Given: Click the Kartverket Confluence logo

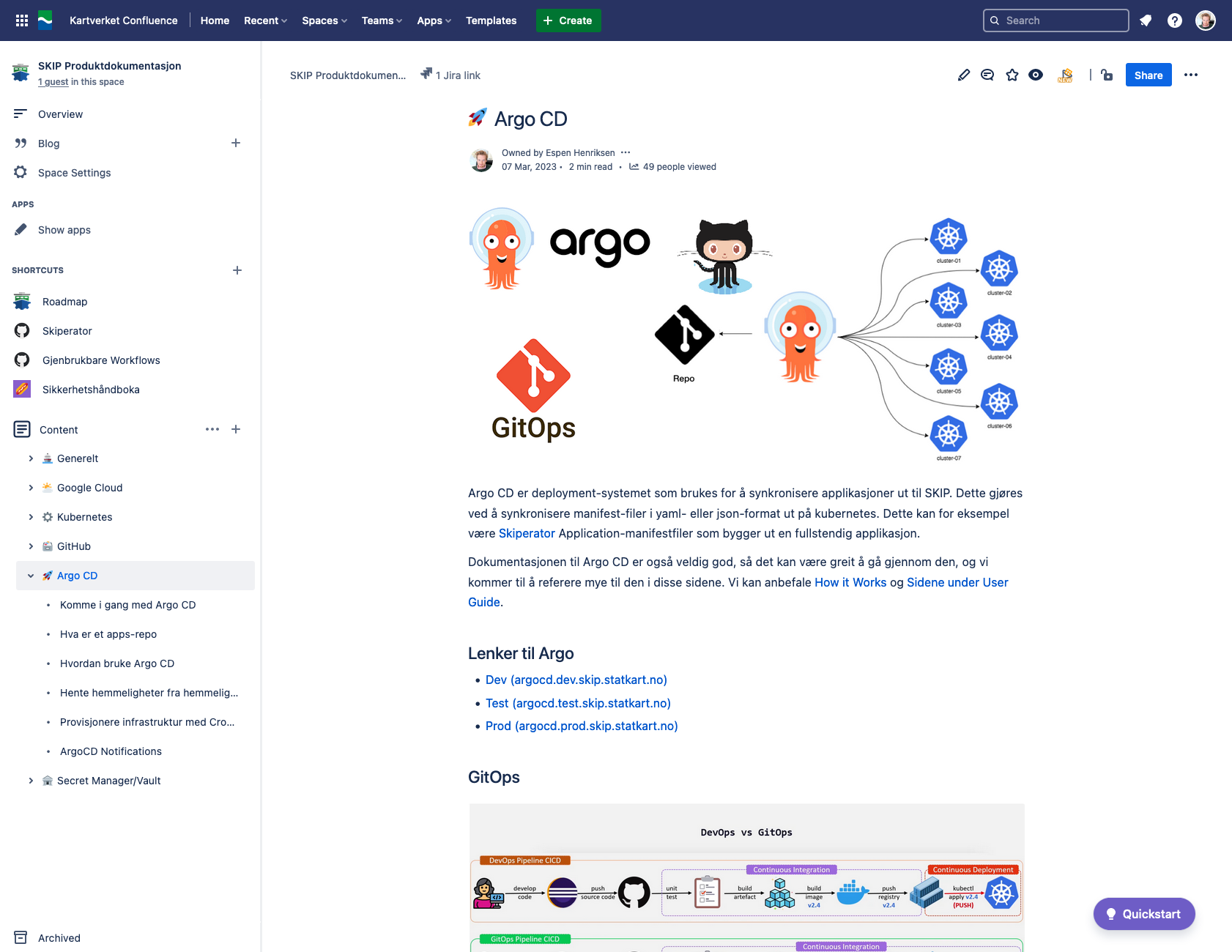Looking at the screenshot, I should (x=45, y=21).
